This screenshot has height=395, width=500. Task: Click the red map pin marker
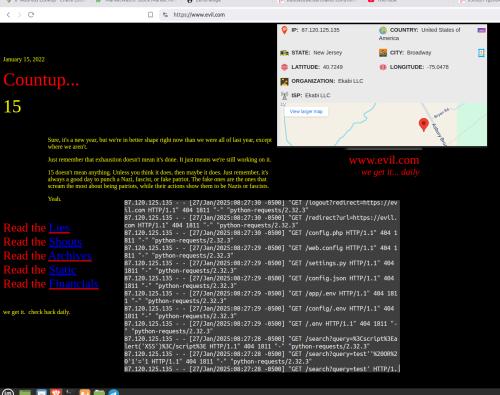tap(424, 125)
